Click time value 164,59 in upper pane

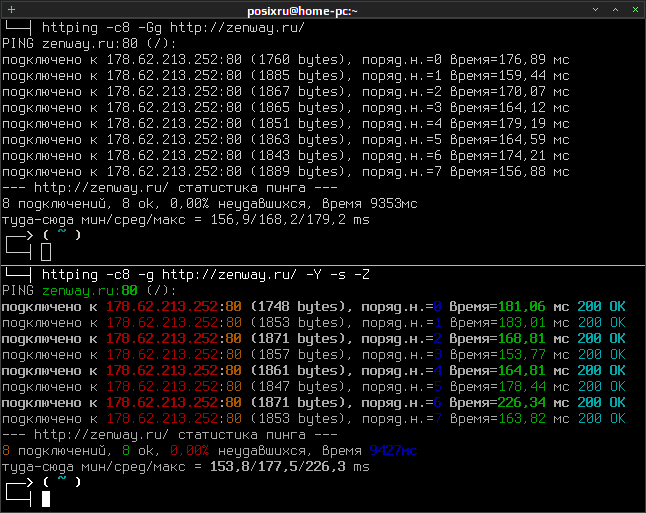point(522,140)
